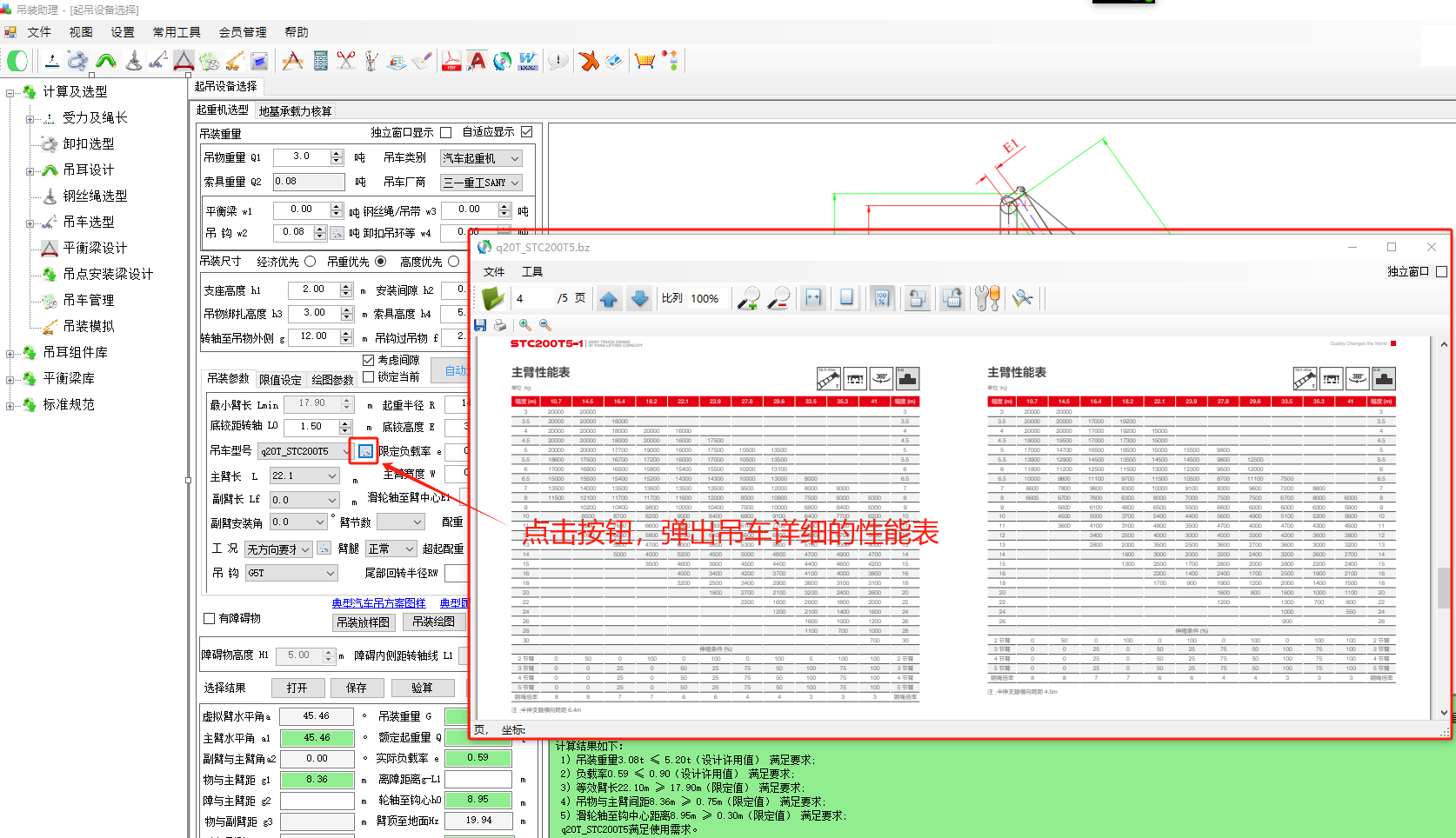Zoom in with the green-plus magnifier
The width and height of the screenshot is (1456, 838).
(x=748, y=298)
